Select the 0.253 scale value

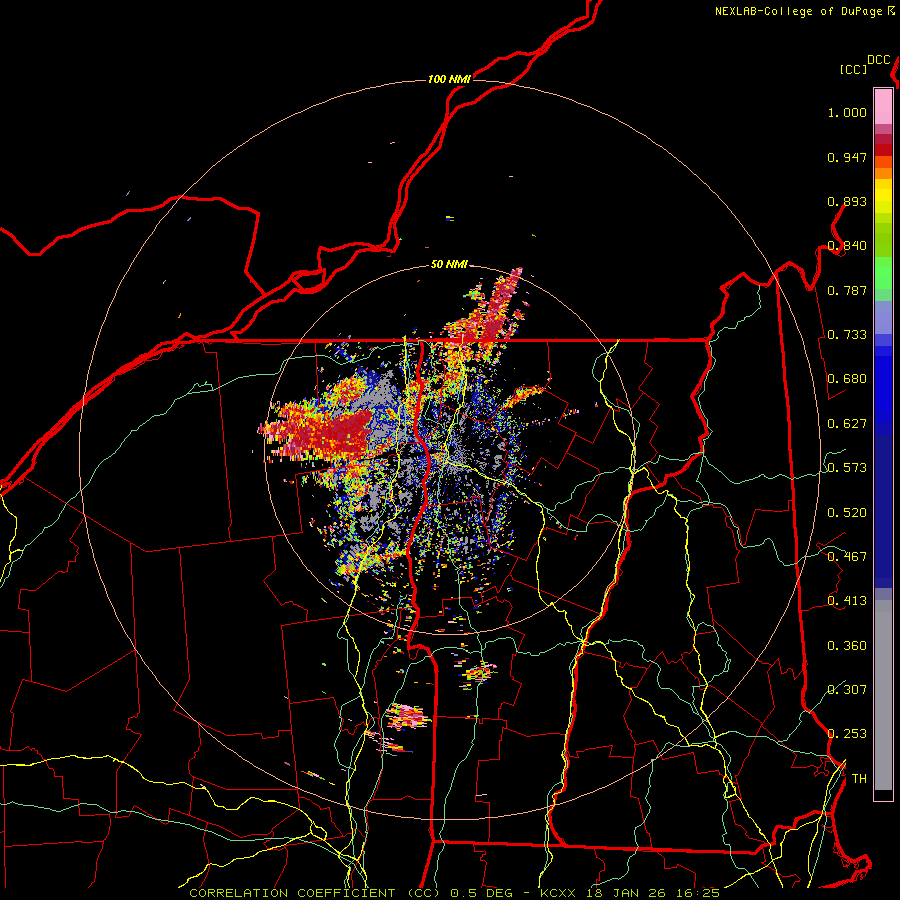pyautogui.click(x=847, y=734)
